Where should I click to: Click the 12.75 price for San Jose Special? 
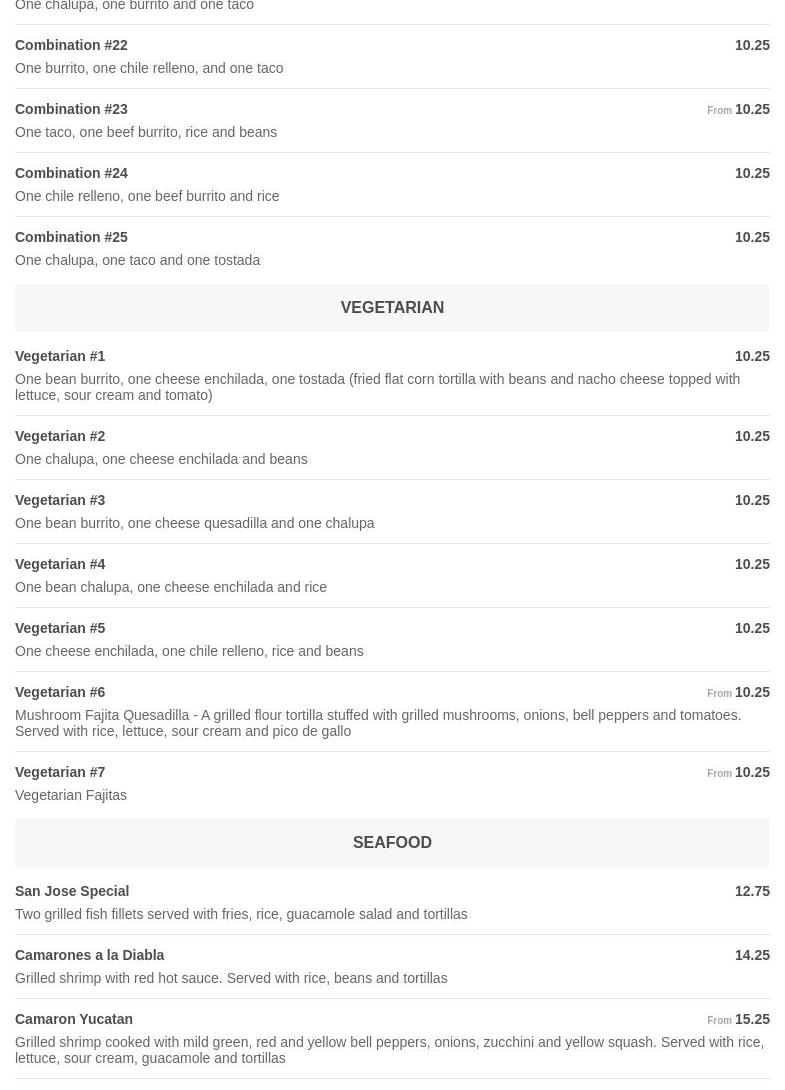pos(752,891)
